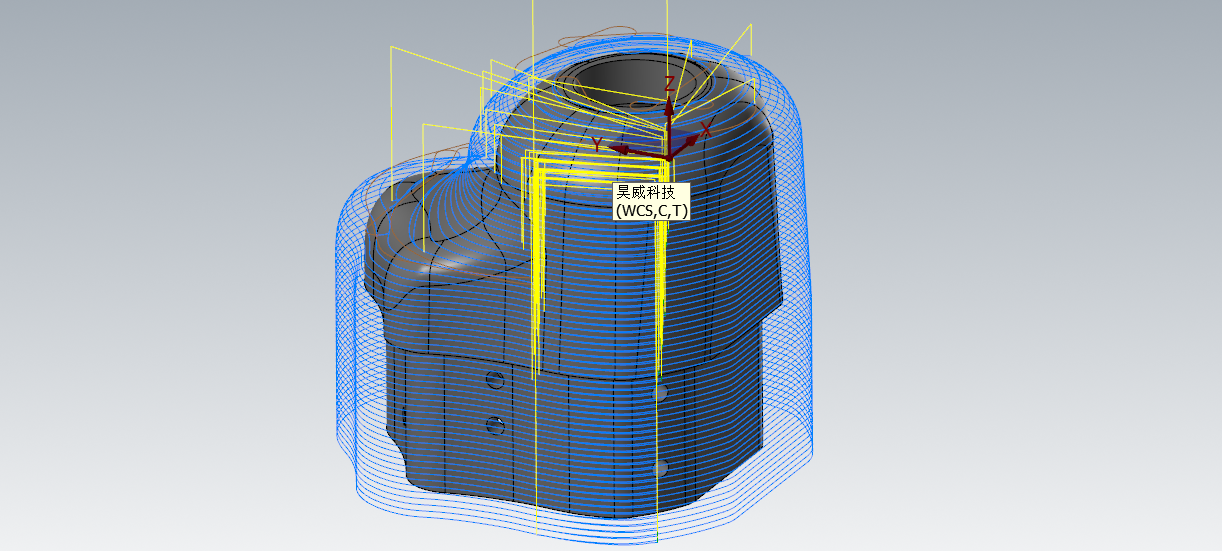Select the Z axis label

[670, 85]
